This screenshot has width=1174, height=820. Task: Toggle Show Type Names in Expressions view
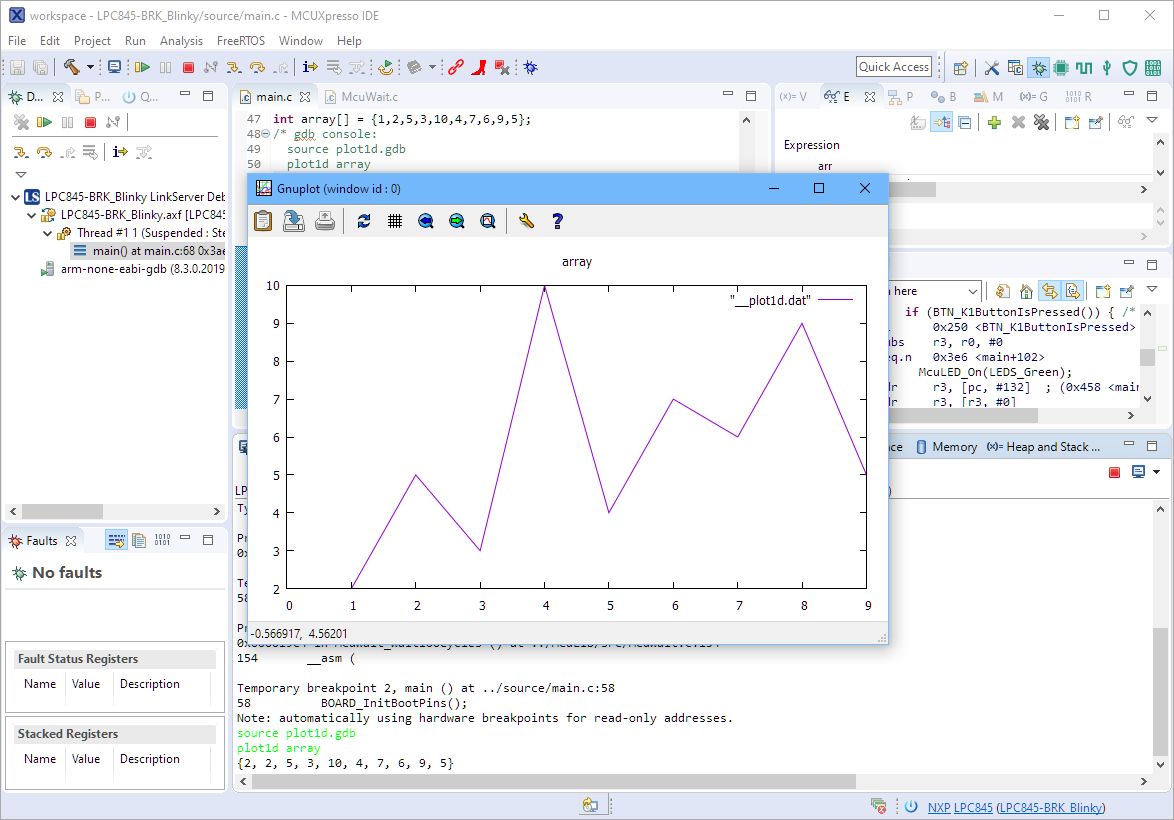pos(918,122)
